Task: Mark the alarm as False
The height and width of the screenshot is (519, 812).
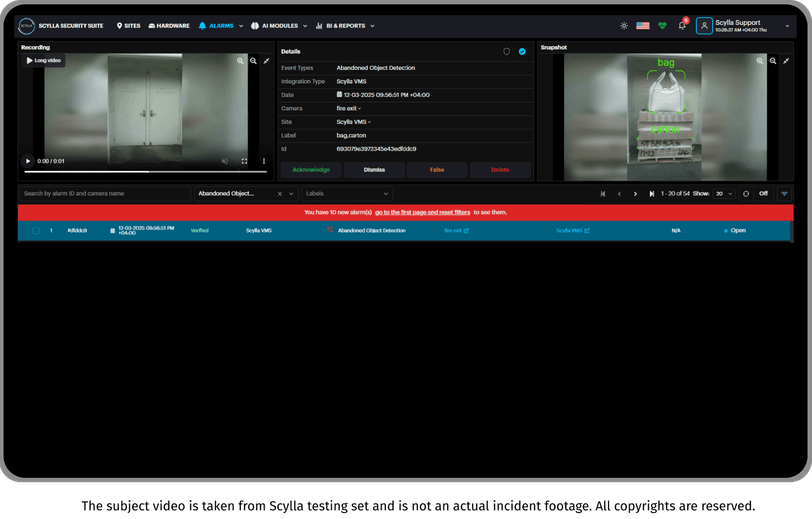Action: click(x=437, y=170)
